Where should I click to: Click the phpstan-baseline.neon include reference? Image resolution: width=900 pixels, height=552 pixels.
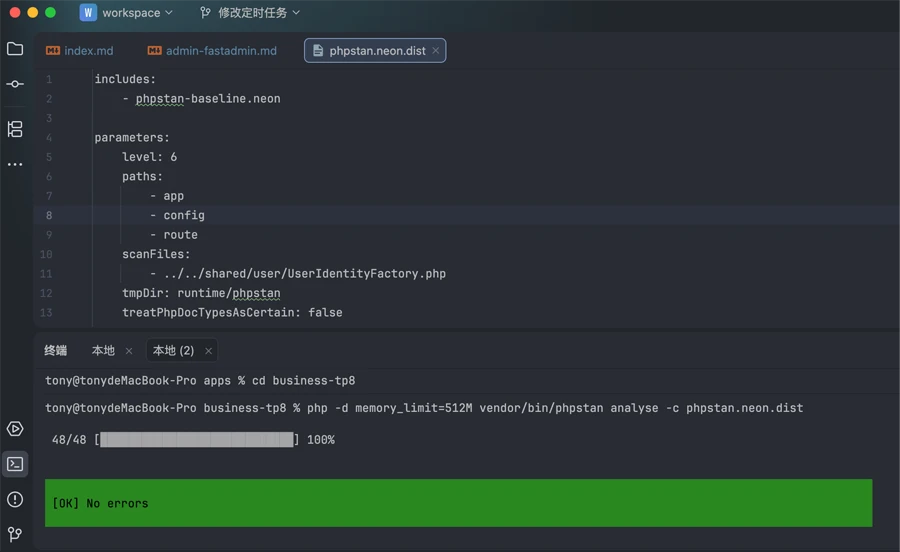pos(208,99)
